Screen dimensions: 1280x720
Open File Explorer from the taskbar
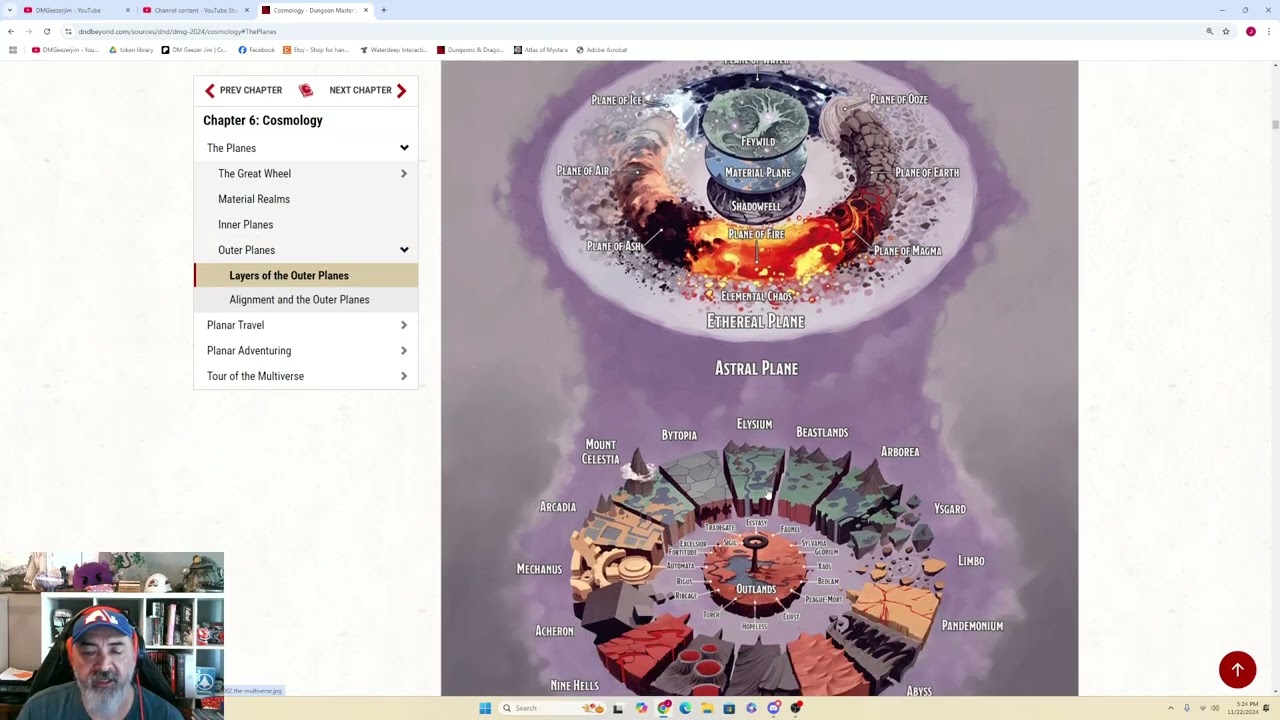(x=707, y=708)
